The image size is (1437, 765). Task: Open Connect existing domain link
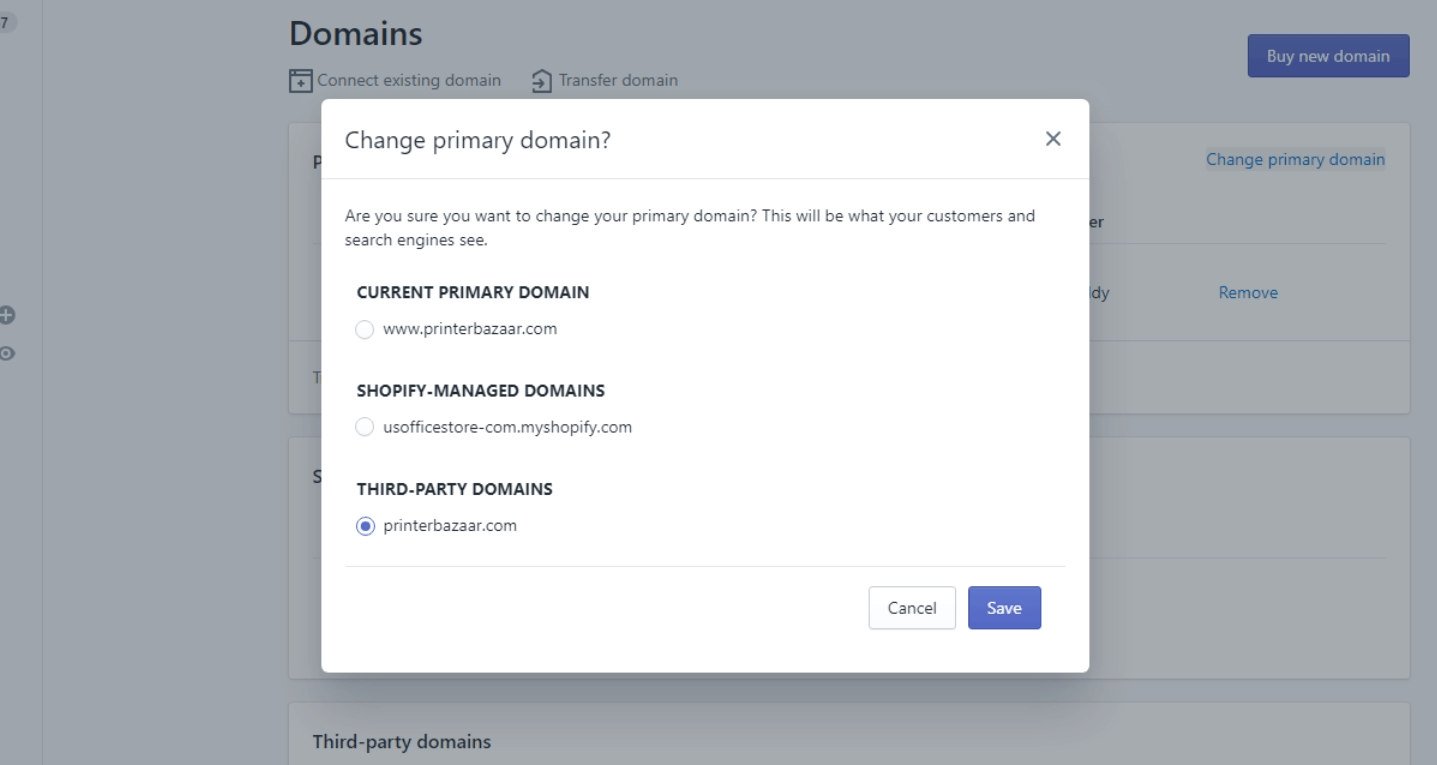tap(409, 80)
